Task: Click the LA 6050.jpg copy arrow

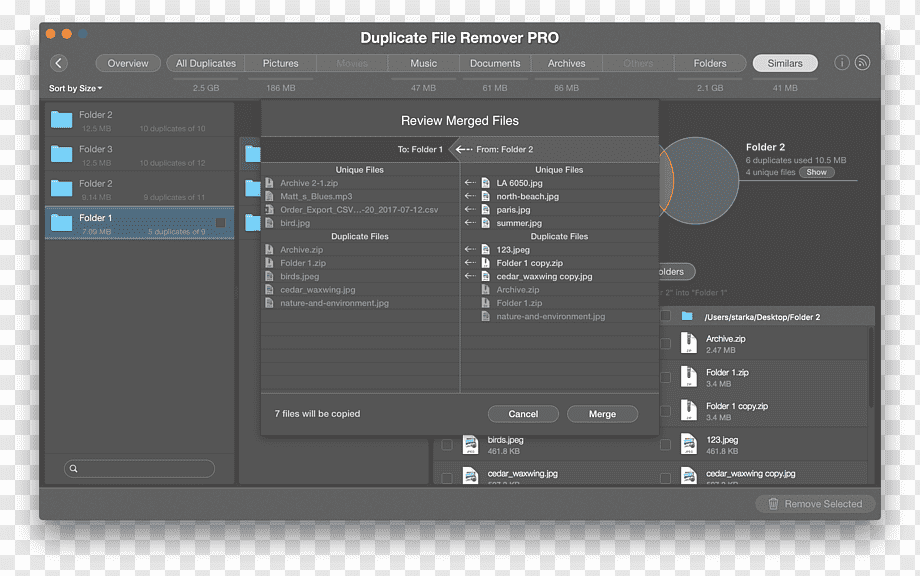Action: [470, 183]
